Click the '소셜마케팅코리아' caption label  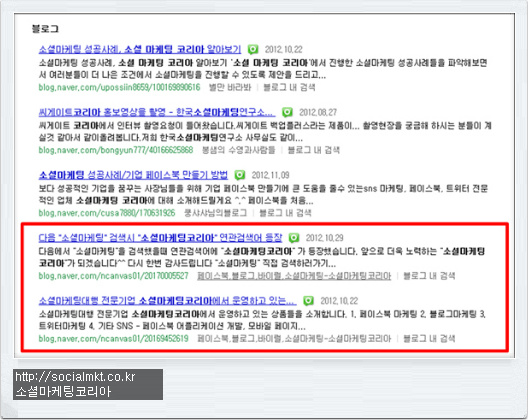63,392
